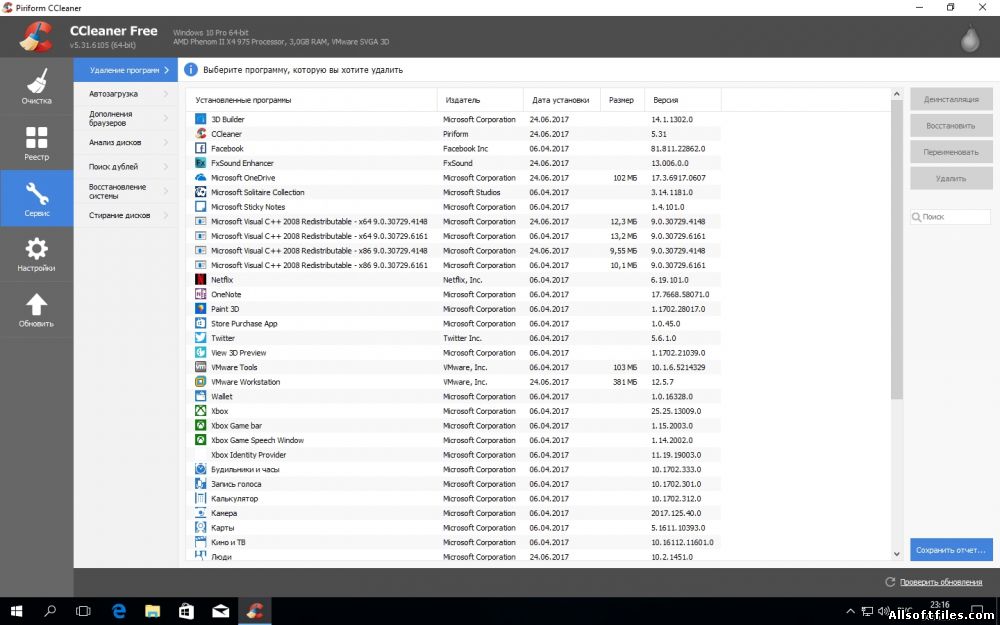Select the Xbox Game bar row
This screenshot has height=625, width=1000.
453,425
